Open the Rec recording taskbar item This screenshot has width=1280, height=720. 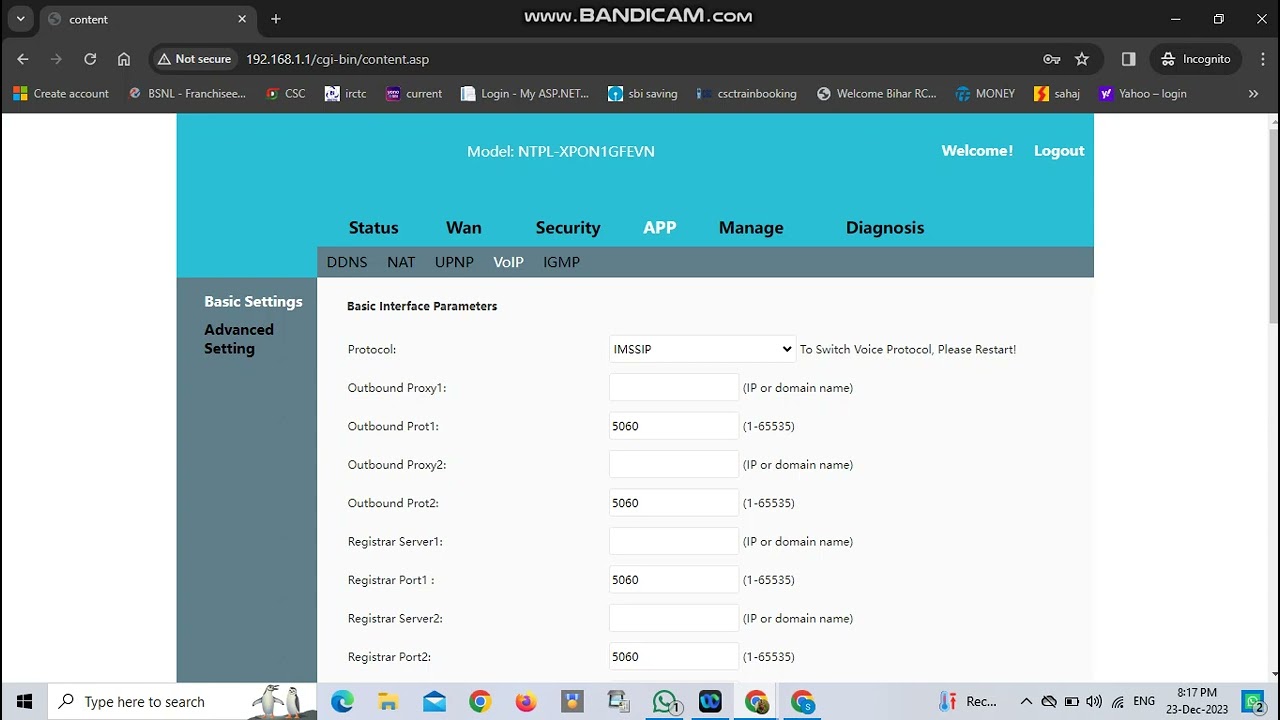[x=967, y=702]
